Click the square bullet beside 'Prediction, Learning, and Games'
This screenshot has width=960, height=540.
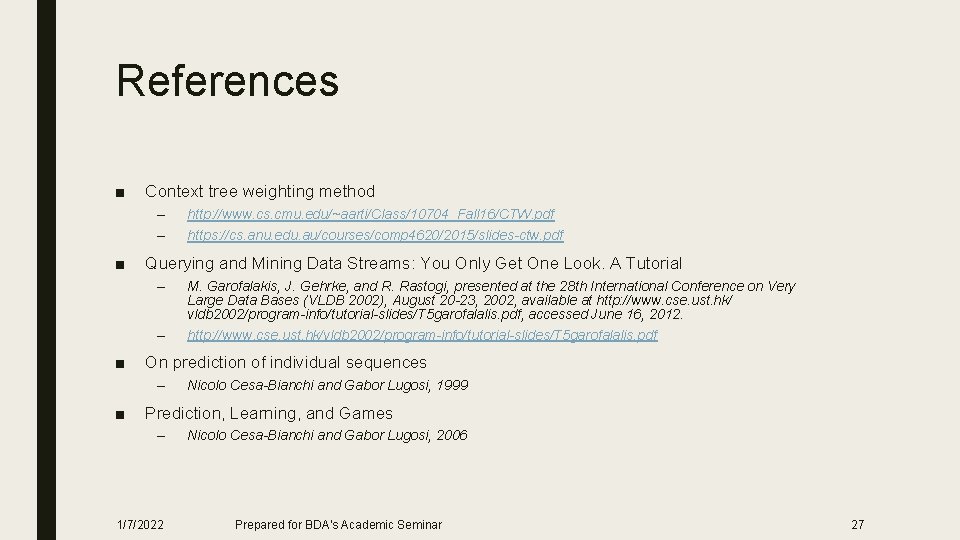click(x=120, y=414)
